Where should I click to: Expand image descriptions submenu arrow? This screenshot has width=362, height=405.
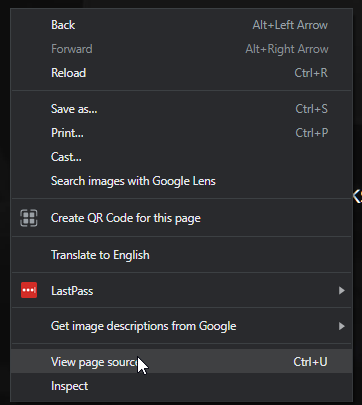pos(341,326)
